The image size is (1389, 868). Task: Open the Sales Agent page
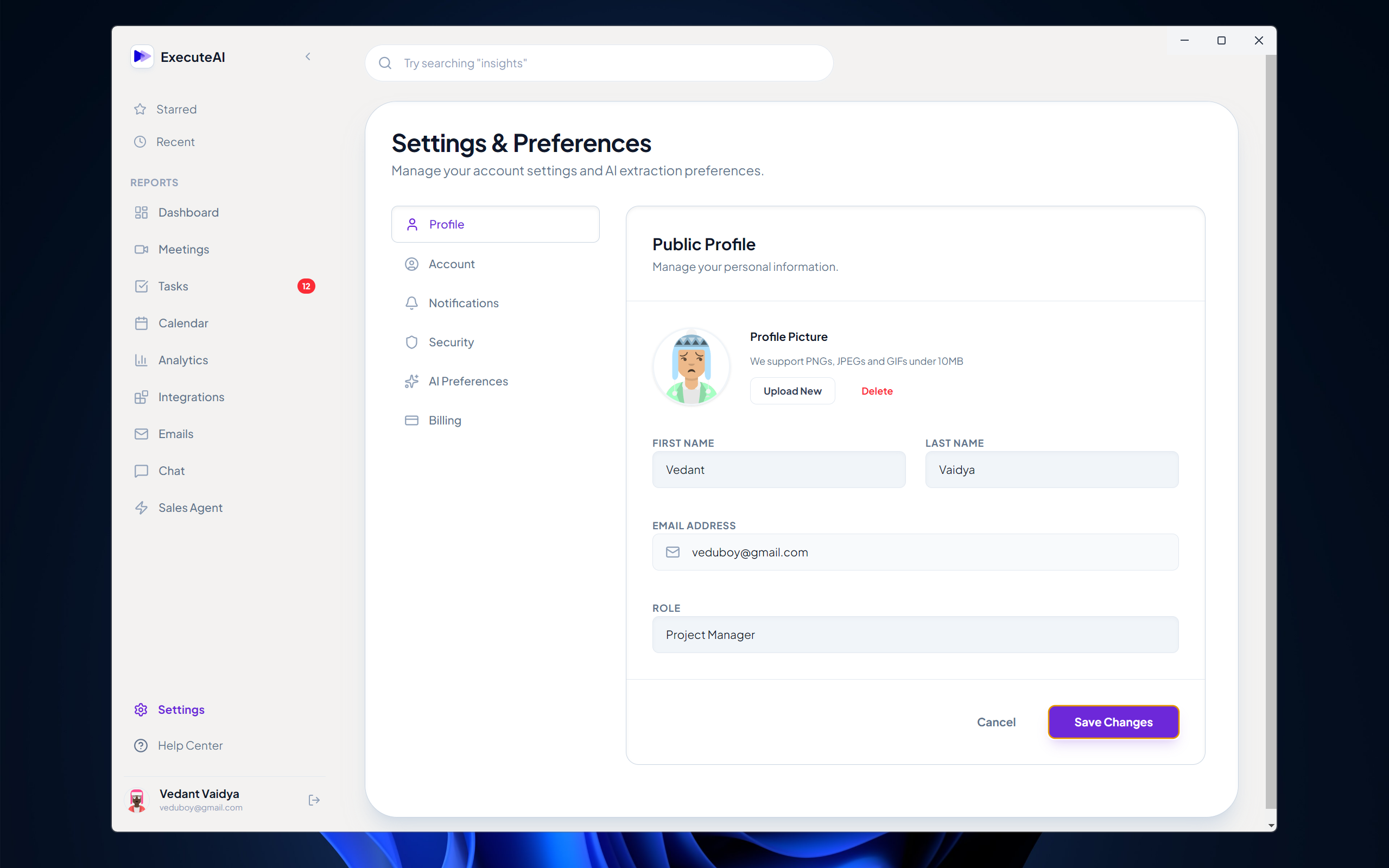click(189, 508)
